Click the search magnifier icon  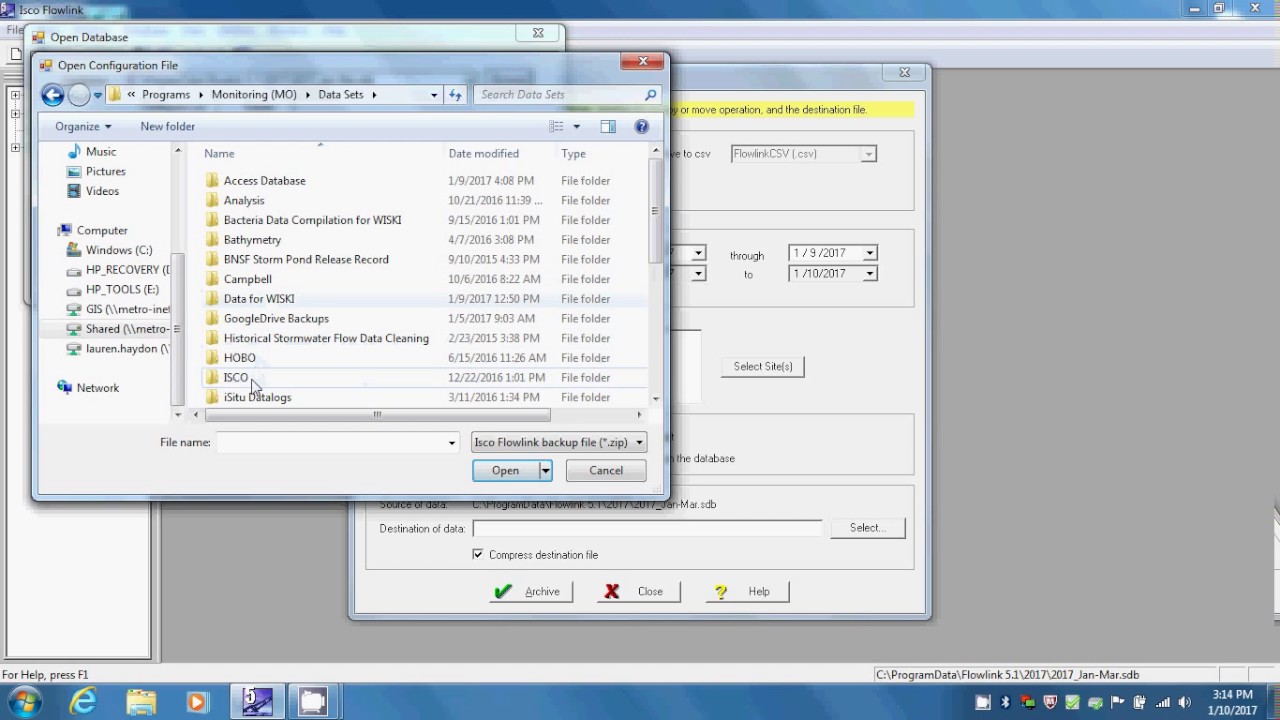click(650, 95)
